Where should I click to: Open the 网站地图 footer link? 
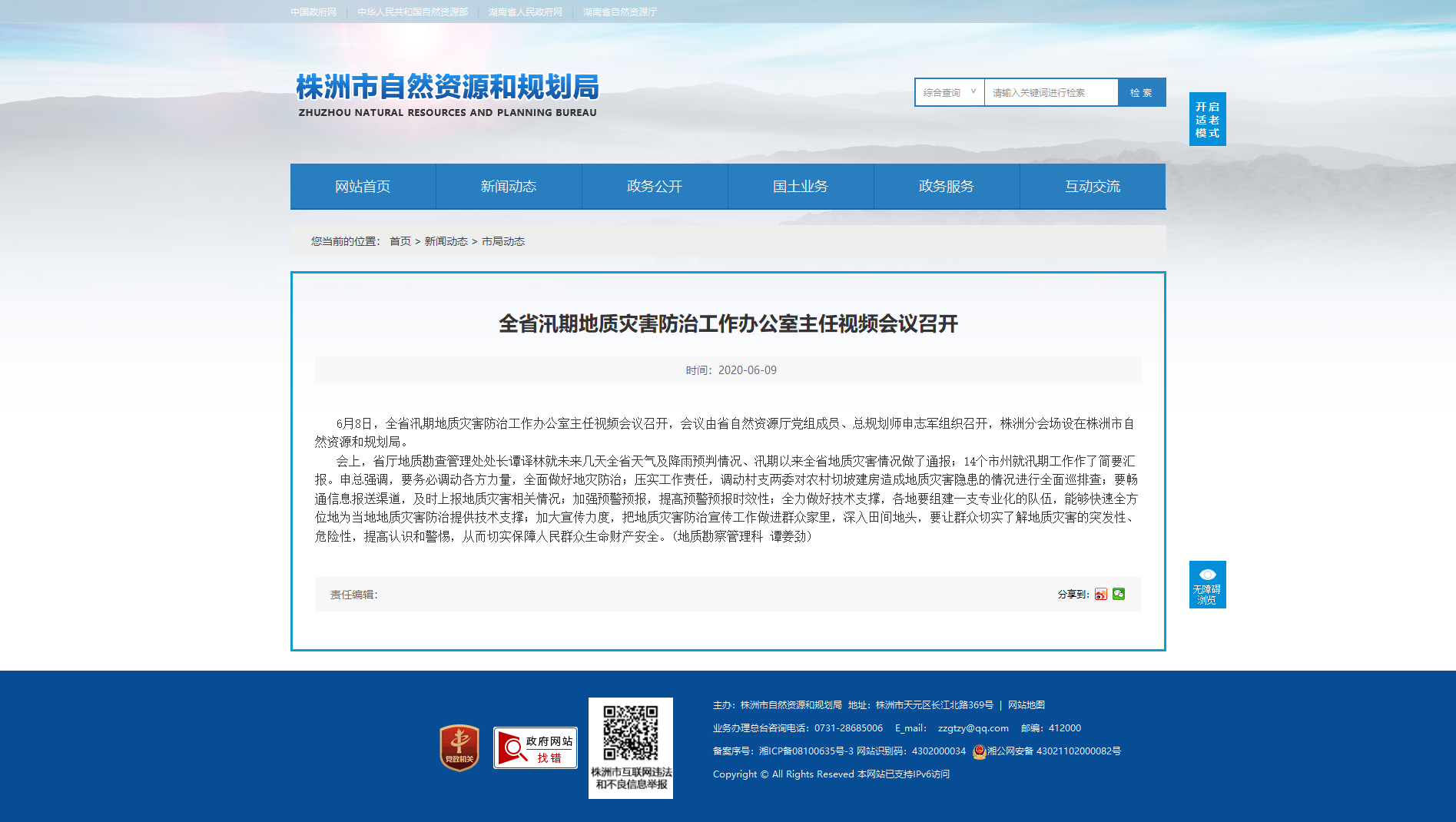pos(1026,705)
